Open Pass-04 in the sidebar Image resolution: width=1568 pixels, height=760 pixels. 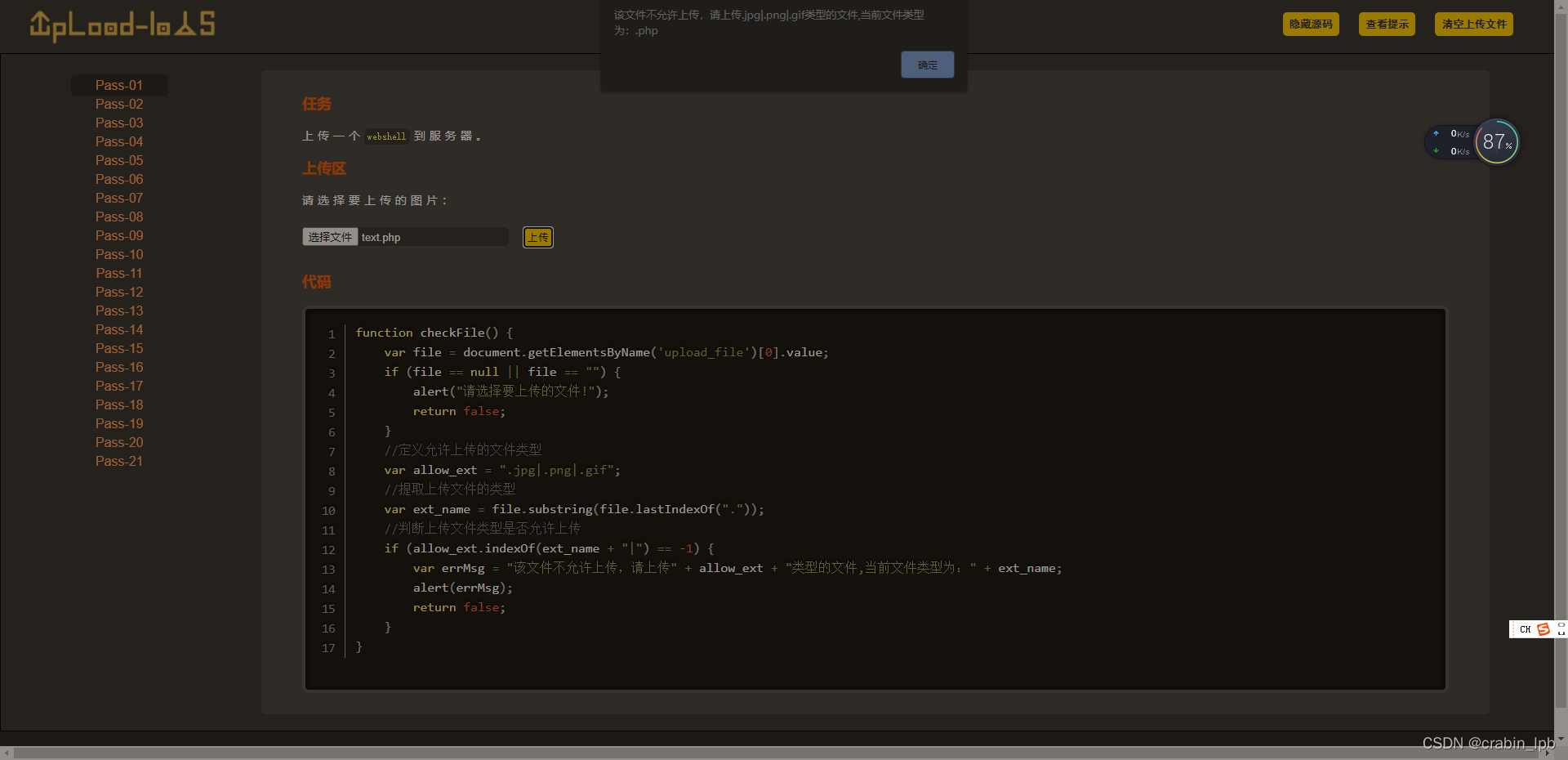[x=119, y=141]
